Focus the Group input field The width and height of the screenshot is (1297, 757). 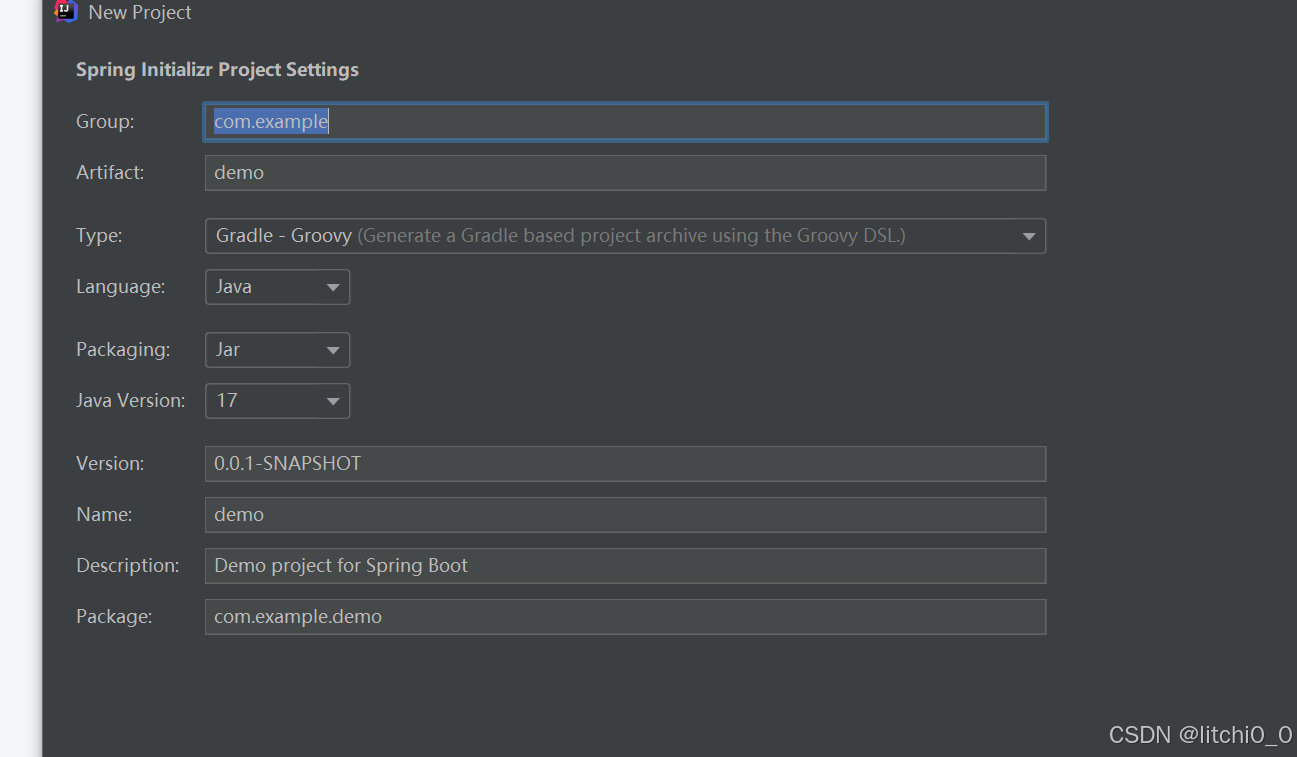625,122
